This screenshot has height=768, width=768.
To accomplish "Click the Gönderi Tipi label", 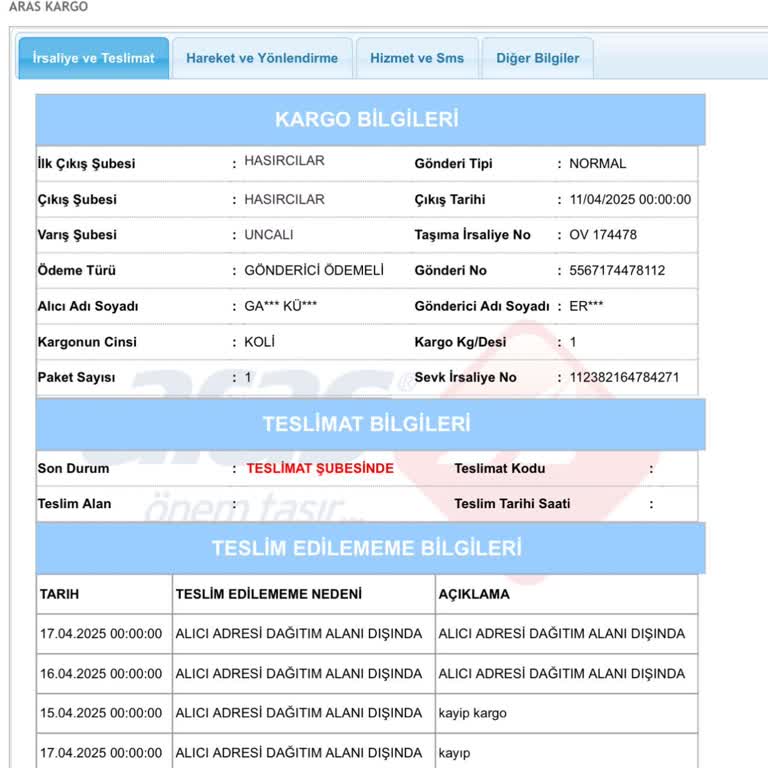I will coord(454,164).
